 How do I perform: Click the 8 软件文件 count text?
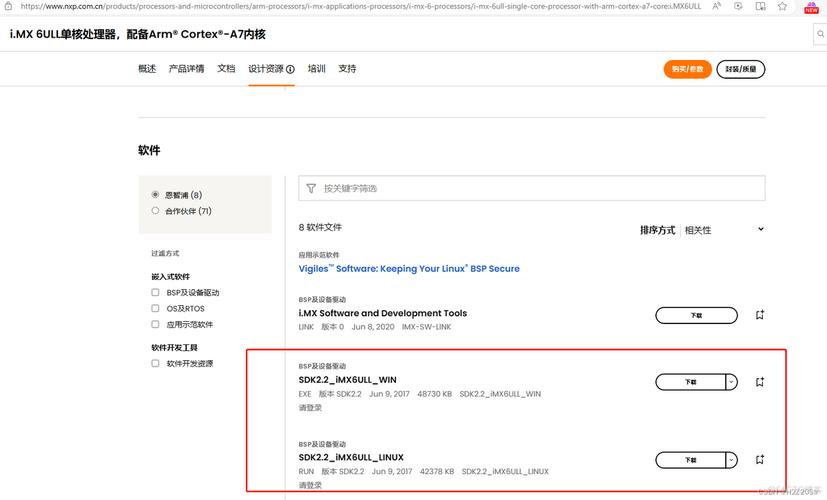point(320,227)
